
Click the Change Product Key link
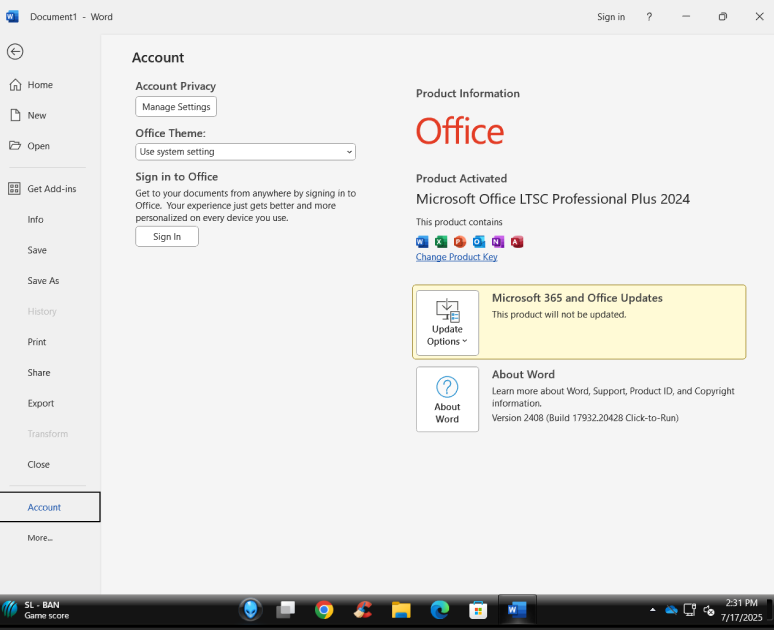457,257
